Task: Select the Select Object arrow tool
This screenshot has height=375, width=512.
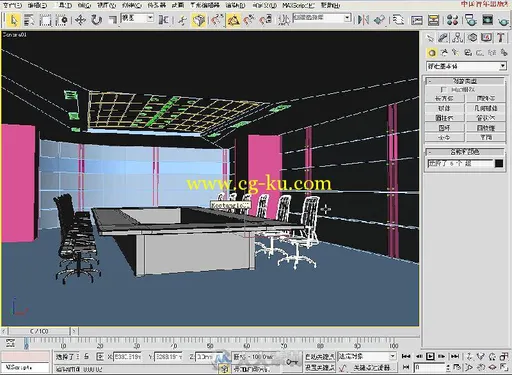Action: click(14, 20)
